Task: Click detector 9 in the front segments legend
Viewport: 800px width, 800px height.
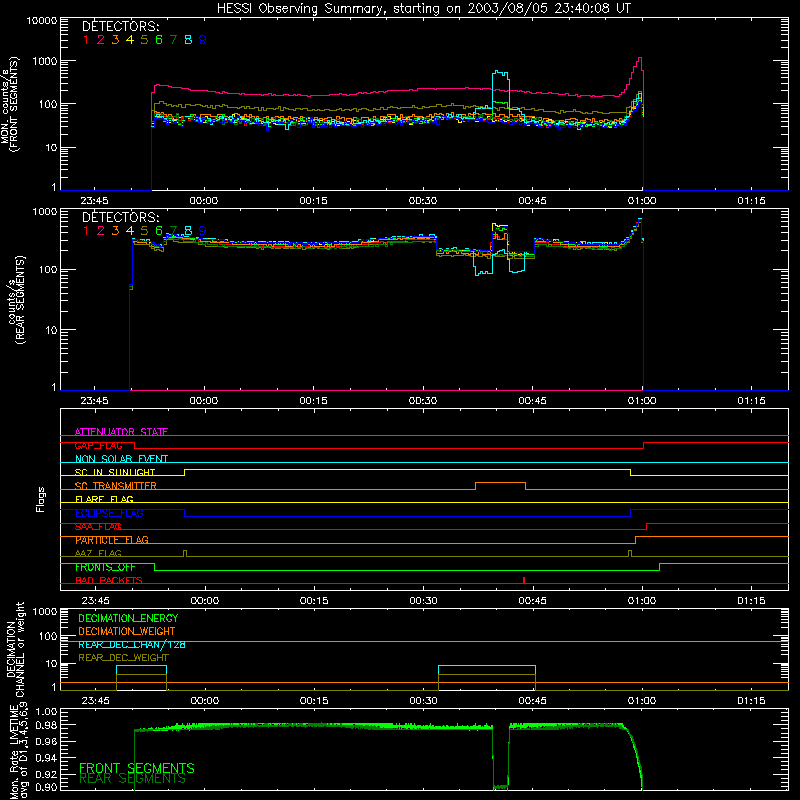Action: 203,40
